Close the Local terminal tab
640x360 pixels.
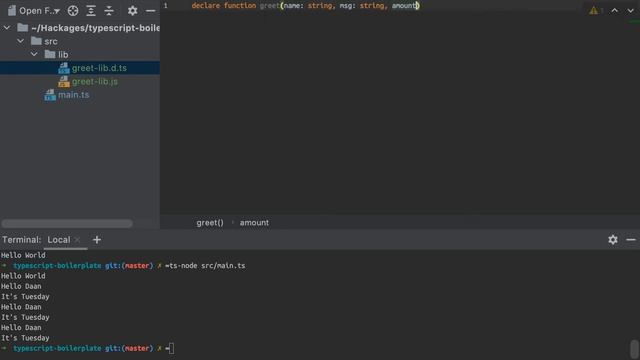tap(78, 240)
